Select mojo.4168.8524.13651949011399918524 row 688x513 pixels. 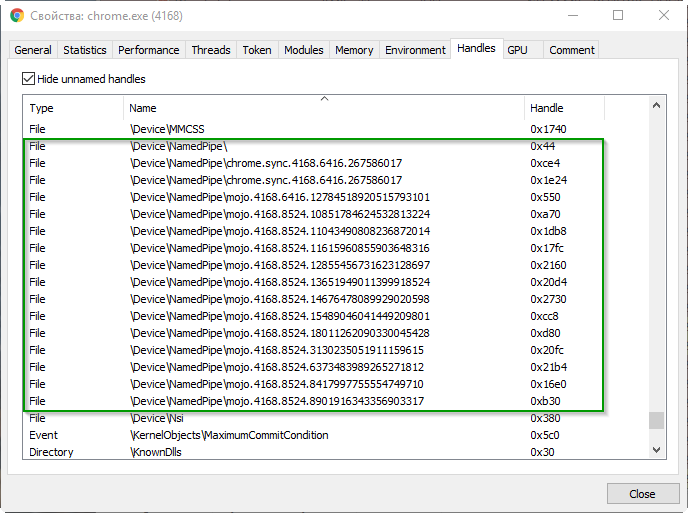click(314, 282)
